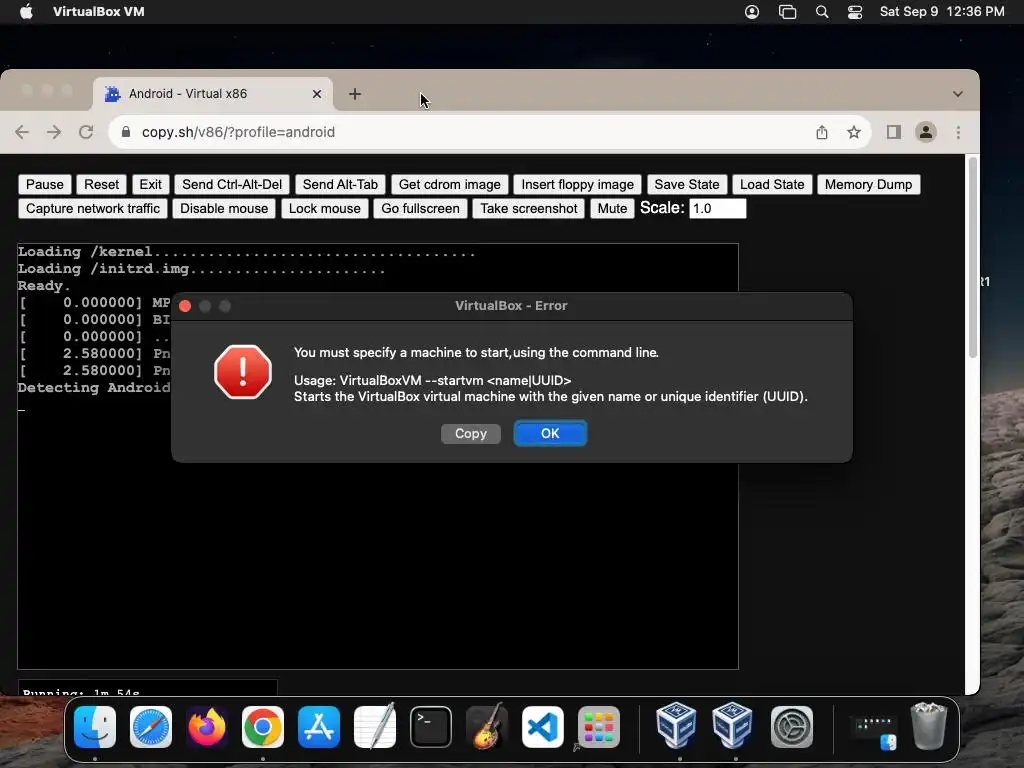Open Finder from the Dock
This screenshot has height=768, width=1024.
click(95, 727)
